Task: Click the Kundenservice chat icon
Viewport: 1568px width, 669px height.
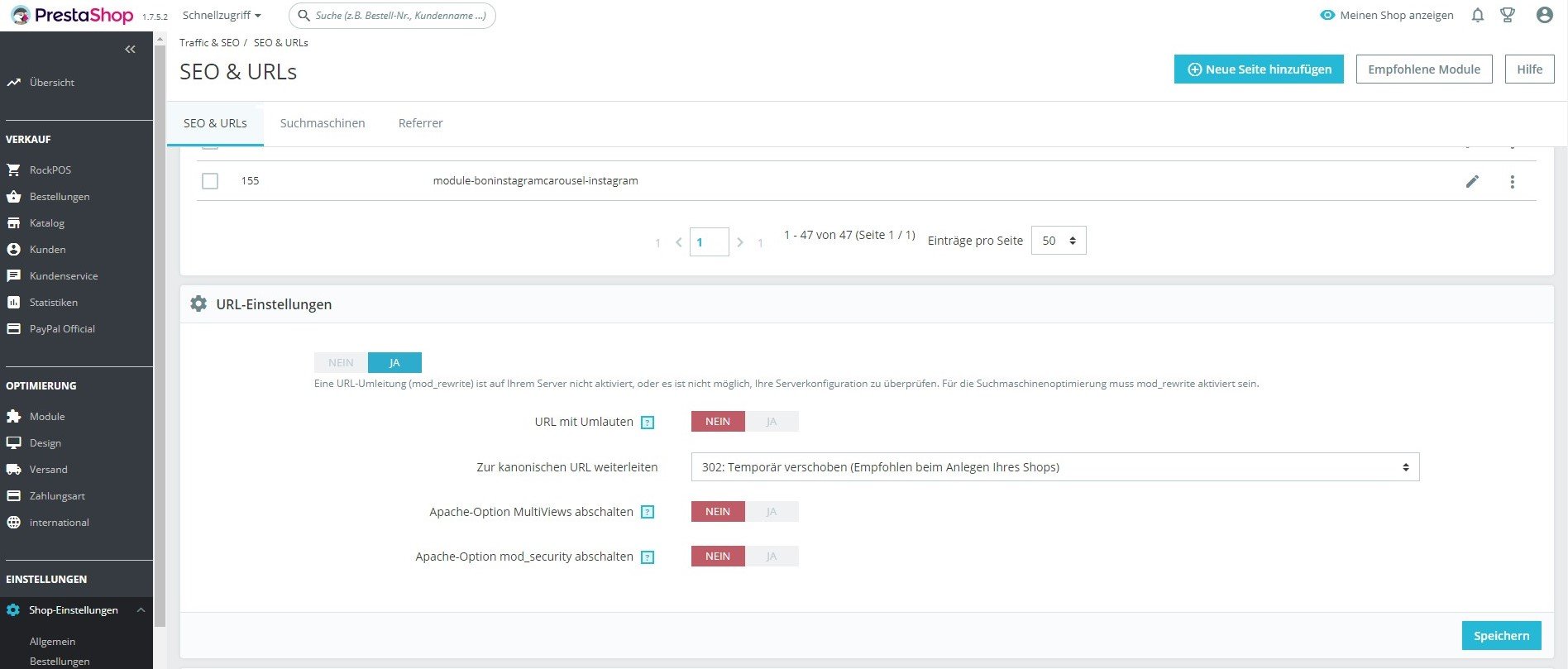Action: coord(13,276)
